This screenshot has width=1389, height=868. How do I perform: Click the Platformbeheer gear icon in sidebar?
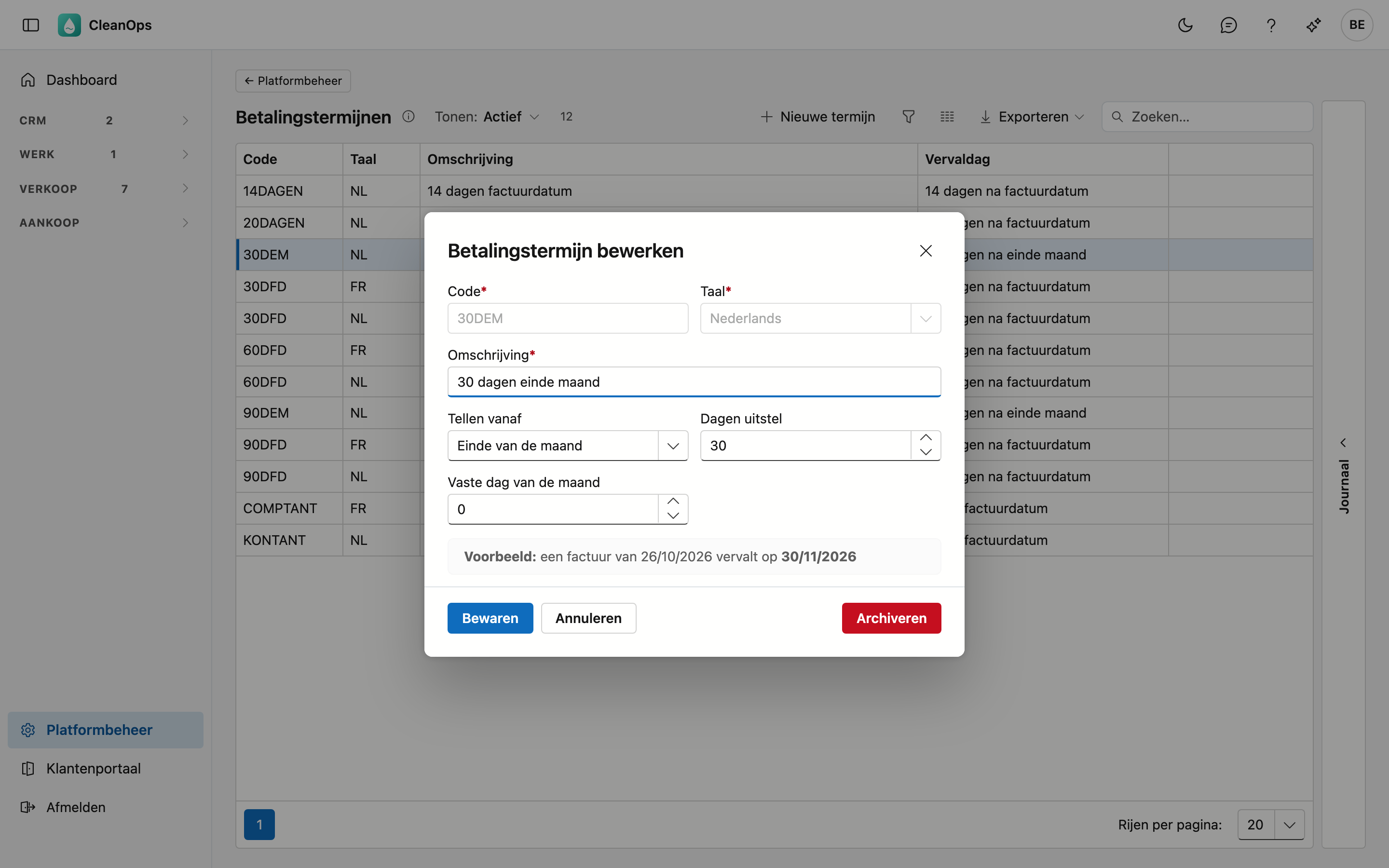[28, 730]
